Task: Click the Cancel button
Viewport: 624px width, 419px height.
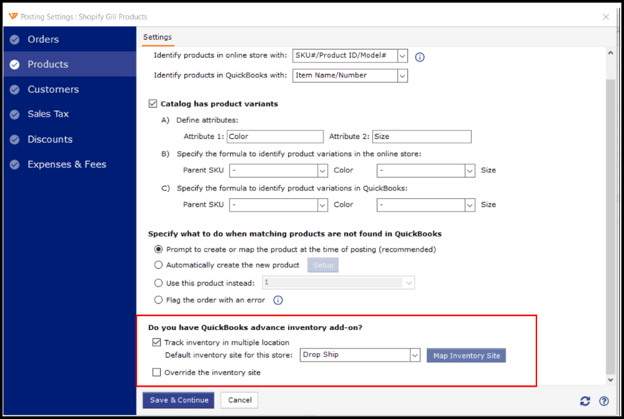Action: pyautogui.click(x=240, y=400)
